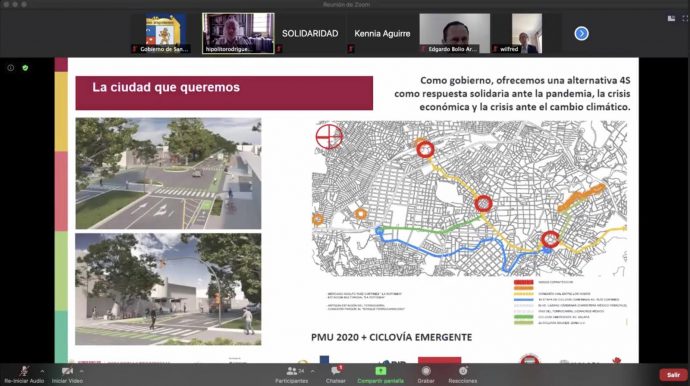Open the Reacciones icon
690x386 pixels.
tap(462, 371)
